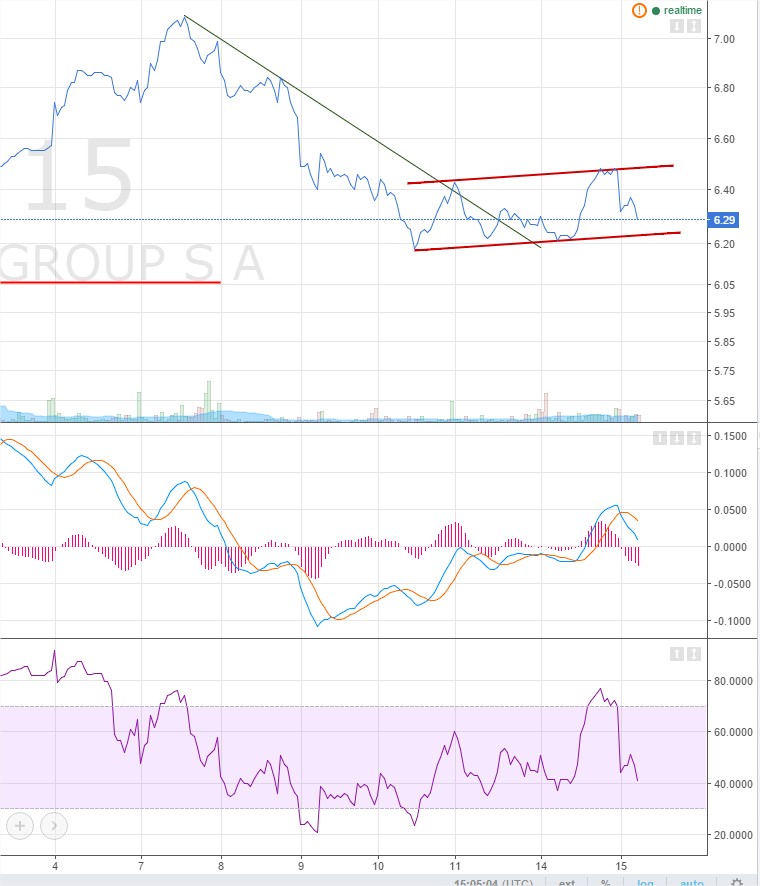Click the UTC time display
The width and height of the screenshot is (760, 886).
[493, 882]
